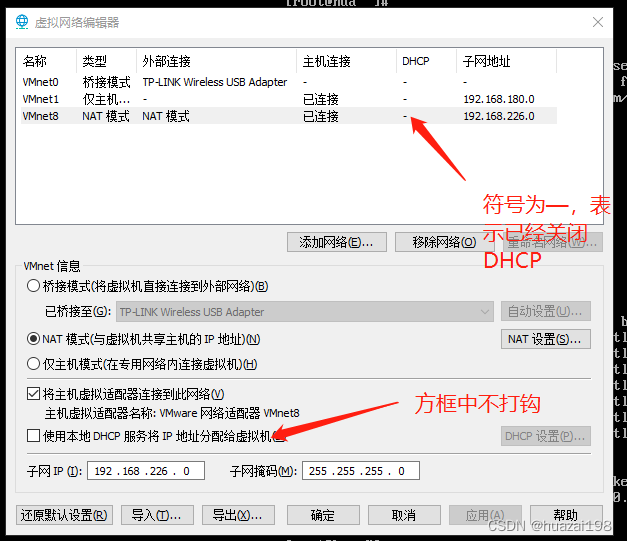Click the 添加网络(E)... button

(337, 242)
